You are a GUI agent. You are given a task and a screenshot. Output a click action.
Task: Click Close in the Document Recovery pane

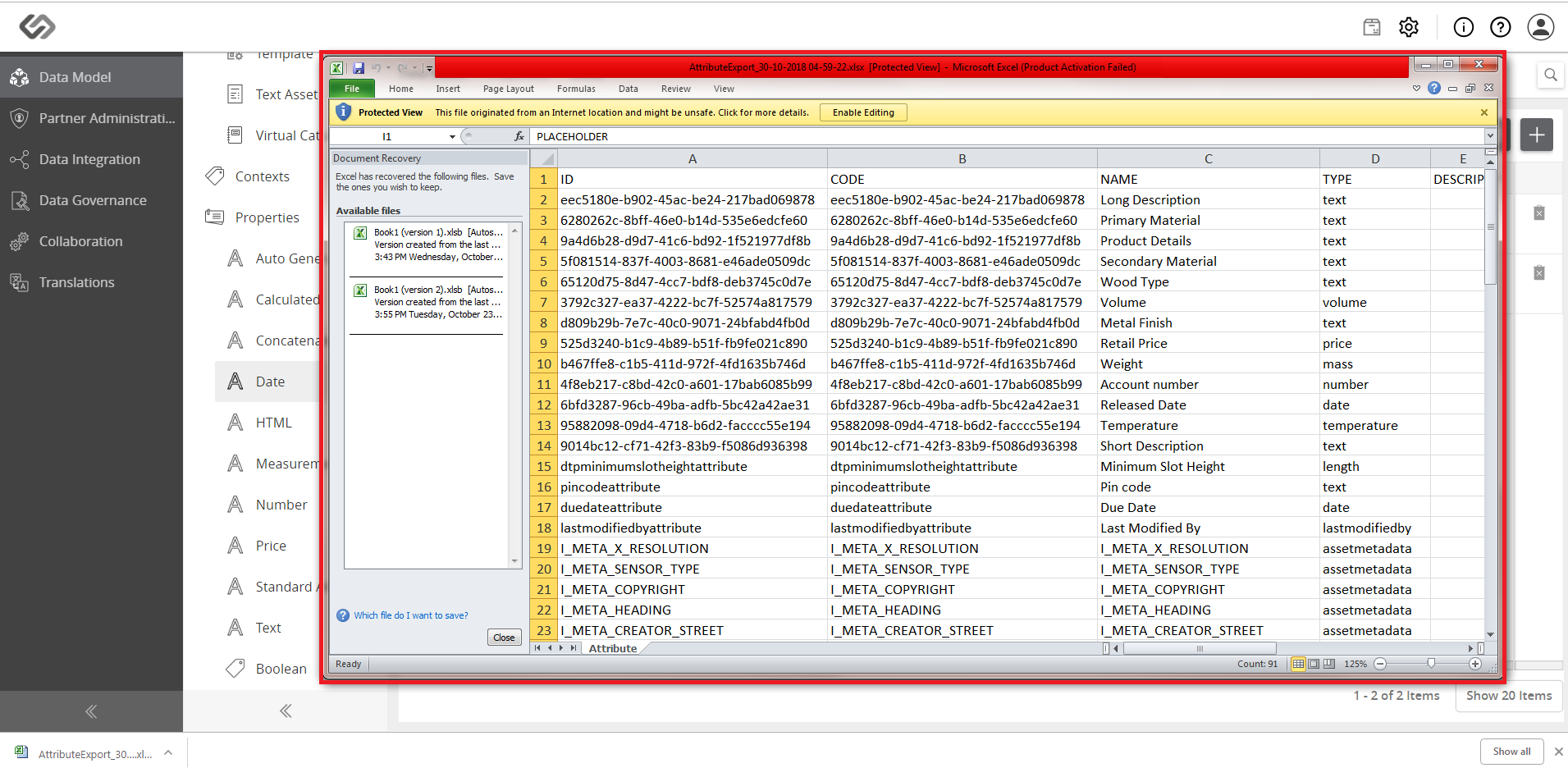click(504, 638)
